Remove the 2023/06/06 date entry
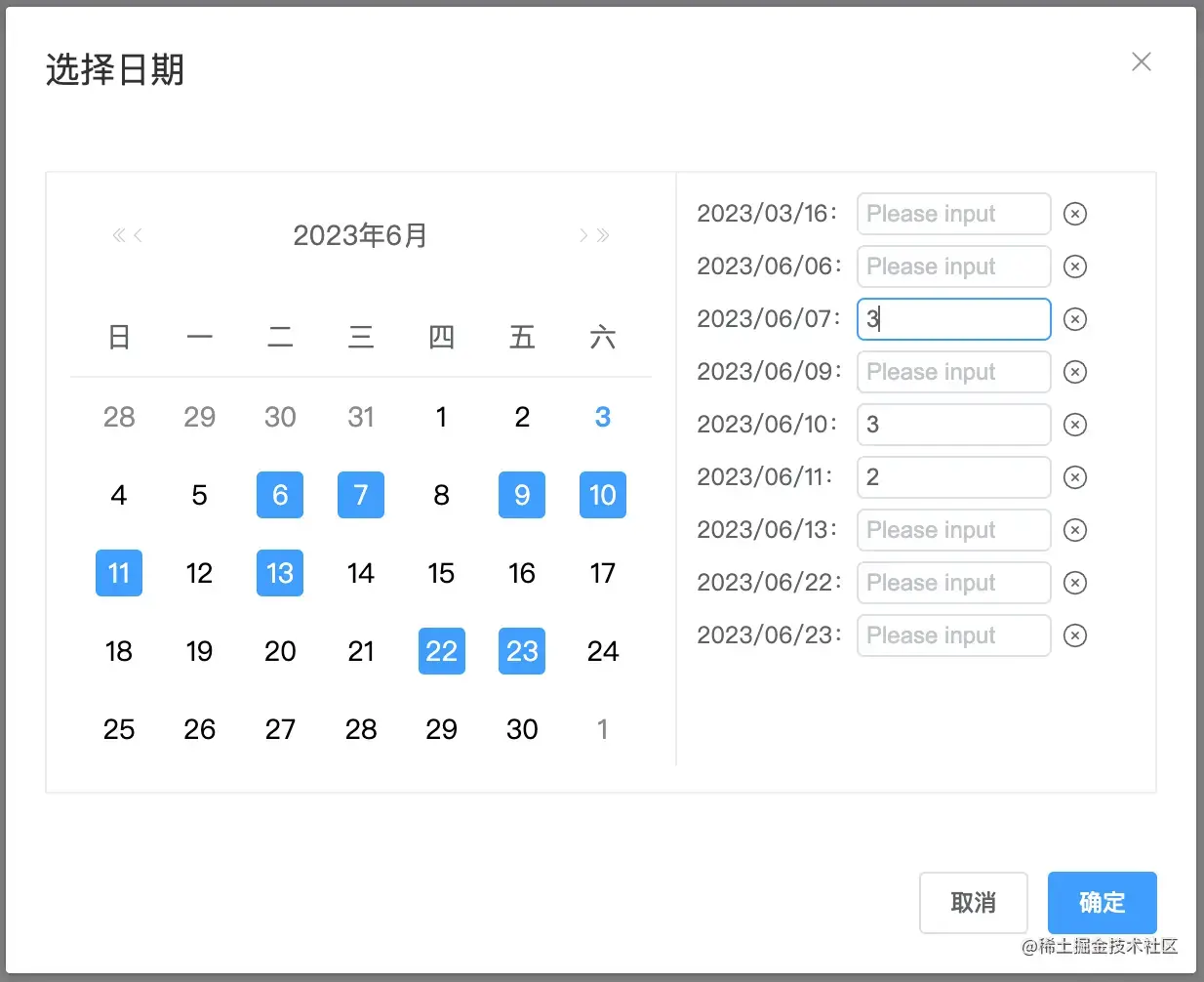Viewport: 1204px width, 982px height. coord(1074,266)
